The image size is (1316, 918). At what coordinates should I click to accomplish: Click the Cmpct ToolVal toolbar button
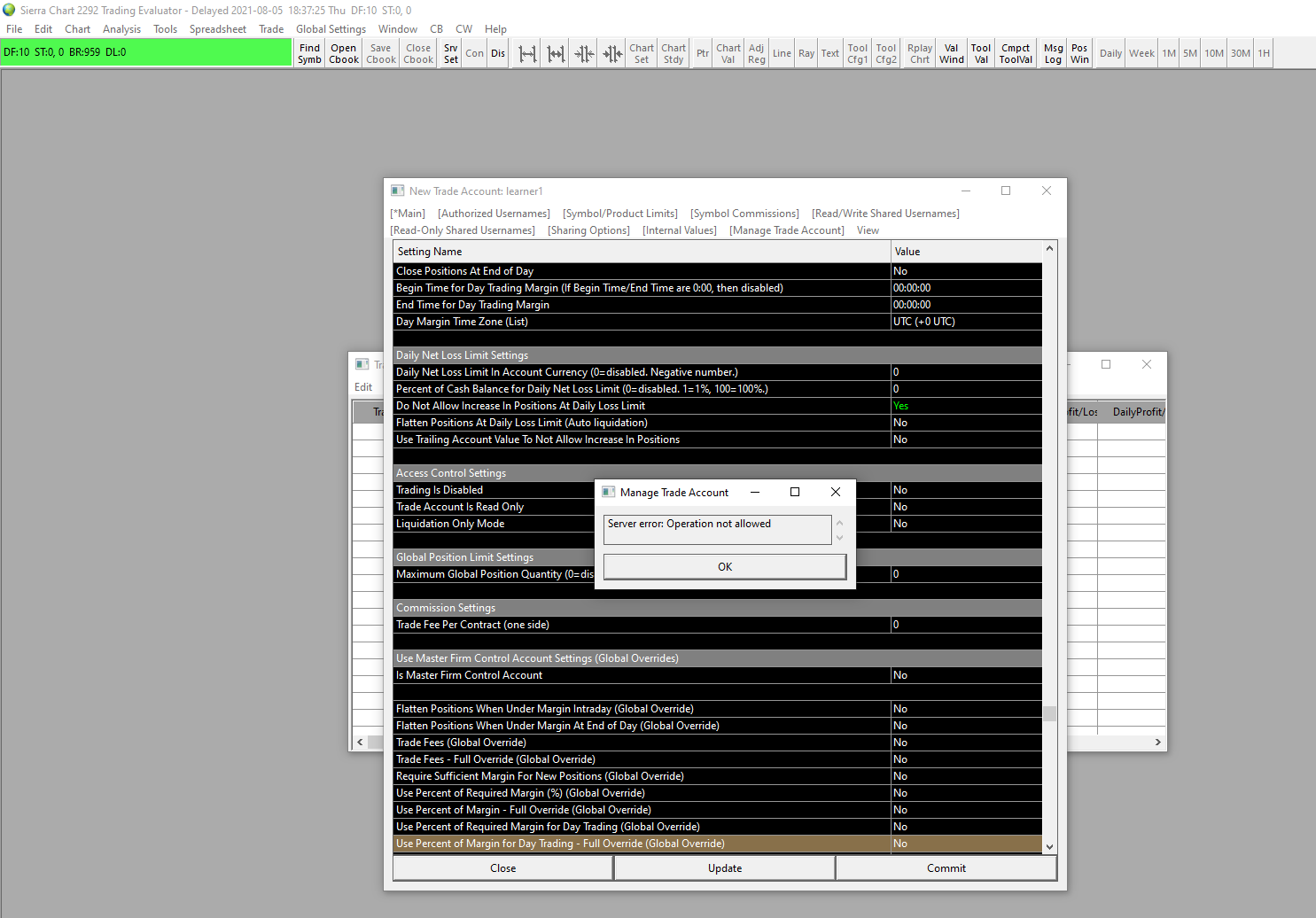click(1016, 53)
